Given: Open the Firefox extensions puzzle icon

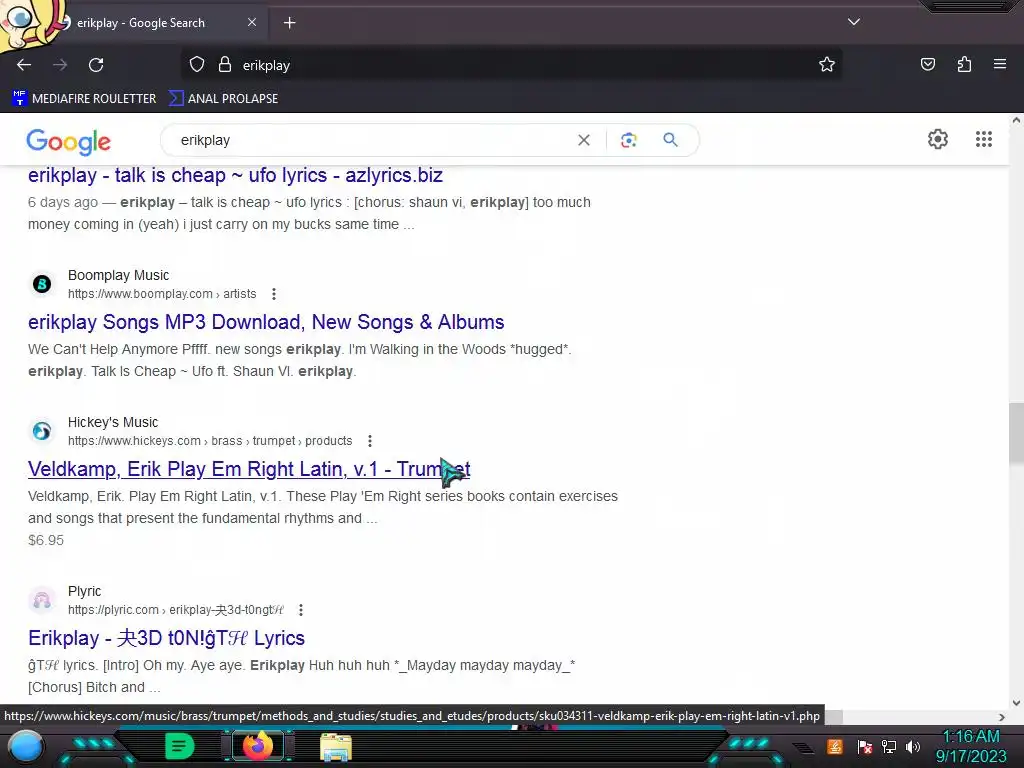Looking at the screenshot, I should pyautogui.click(x=964, y=64).
